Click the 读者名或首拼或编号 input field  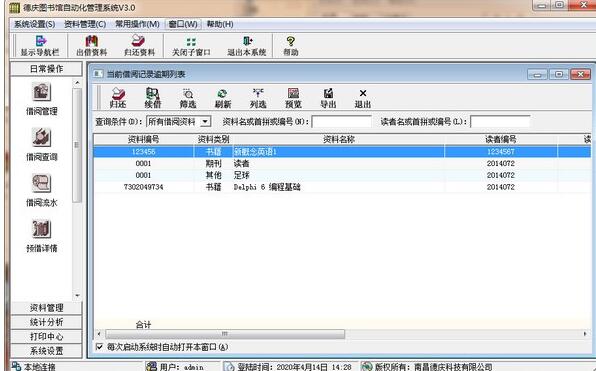500,122
